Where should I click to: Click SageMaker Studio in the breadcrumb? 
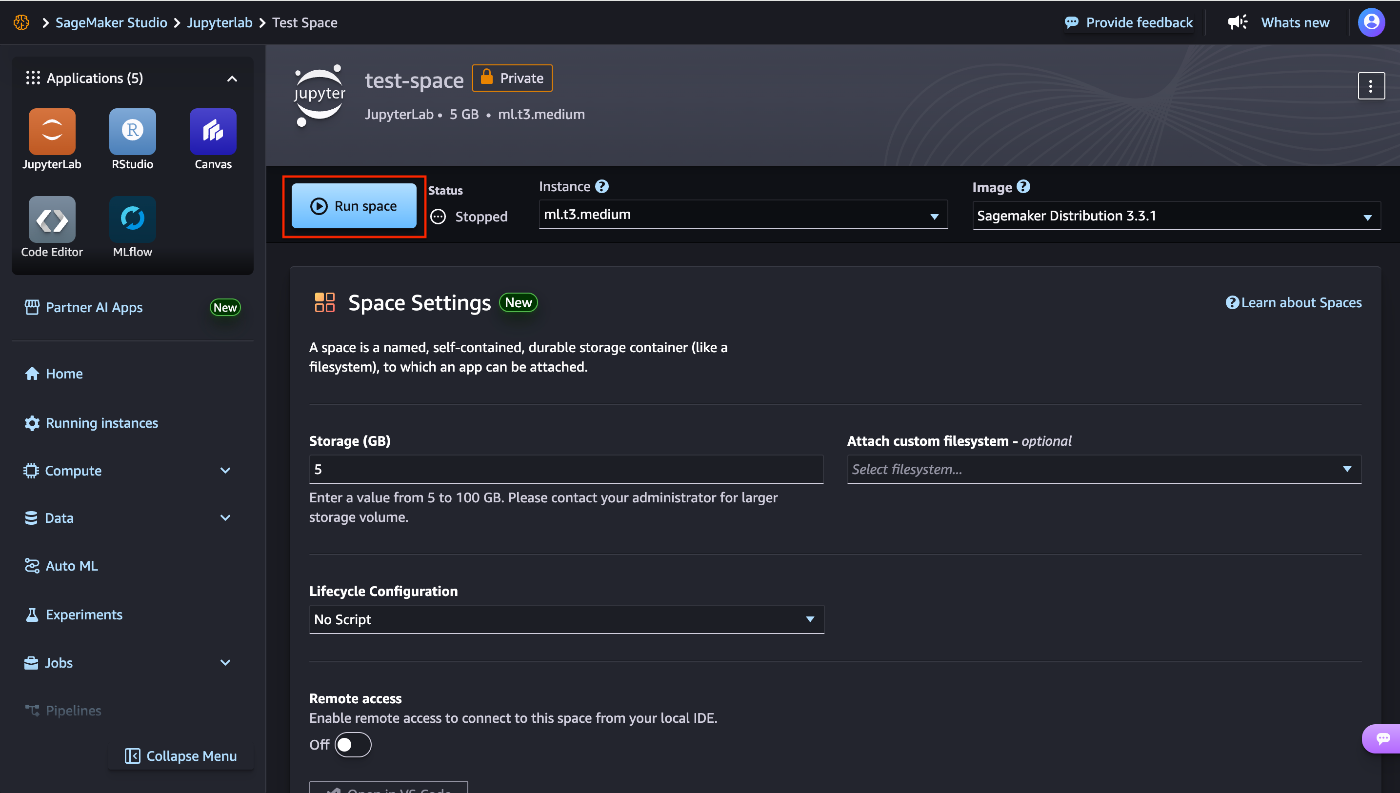click(x=111, y=22)
